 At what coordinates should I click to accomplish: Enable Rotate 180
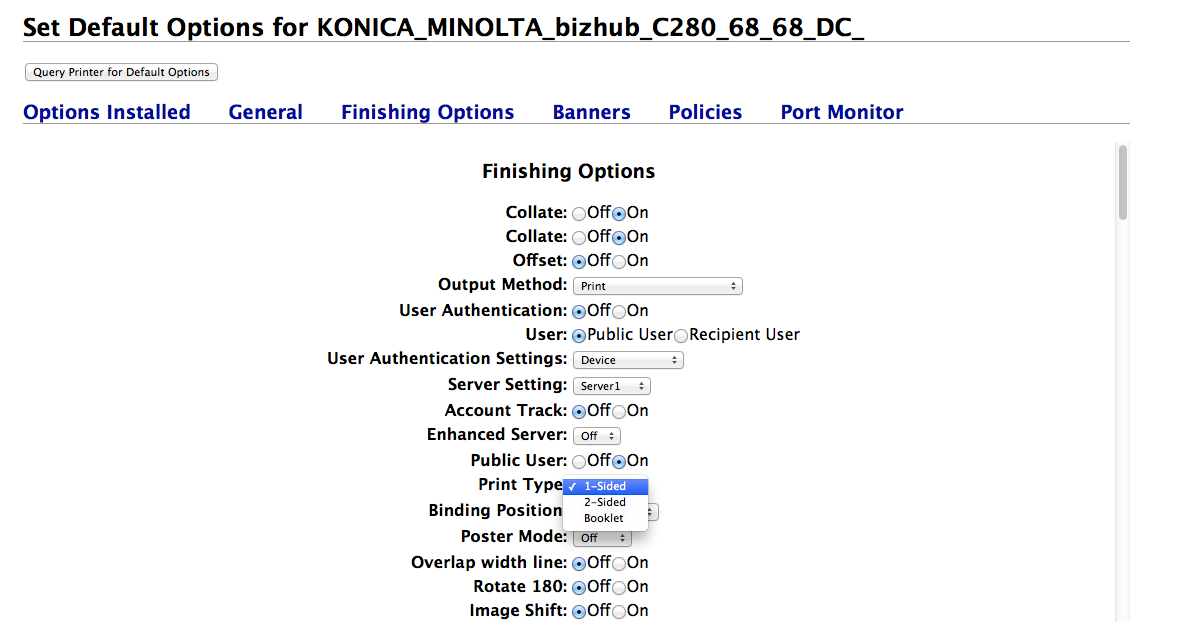[x=619, y=588]
